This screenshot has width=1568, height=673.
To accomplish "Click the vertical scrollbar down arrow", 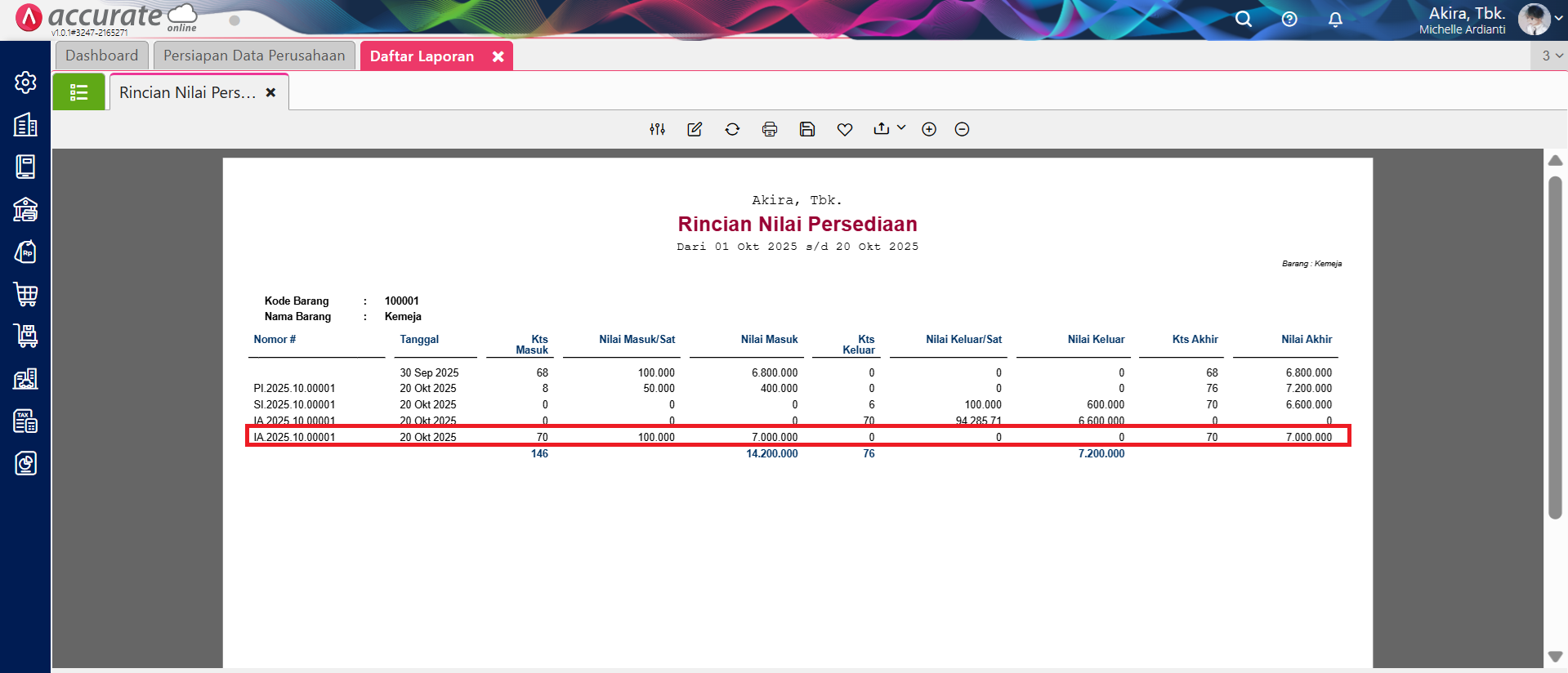I will tap(1555, 657).
